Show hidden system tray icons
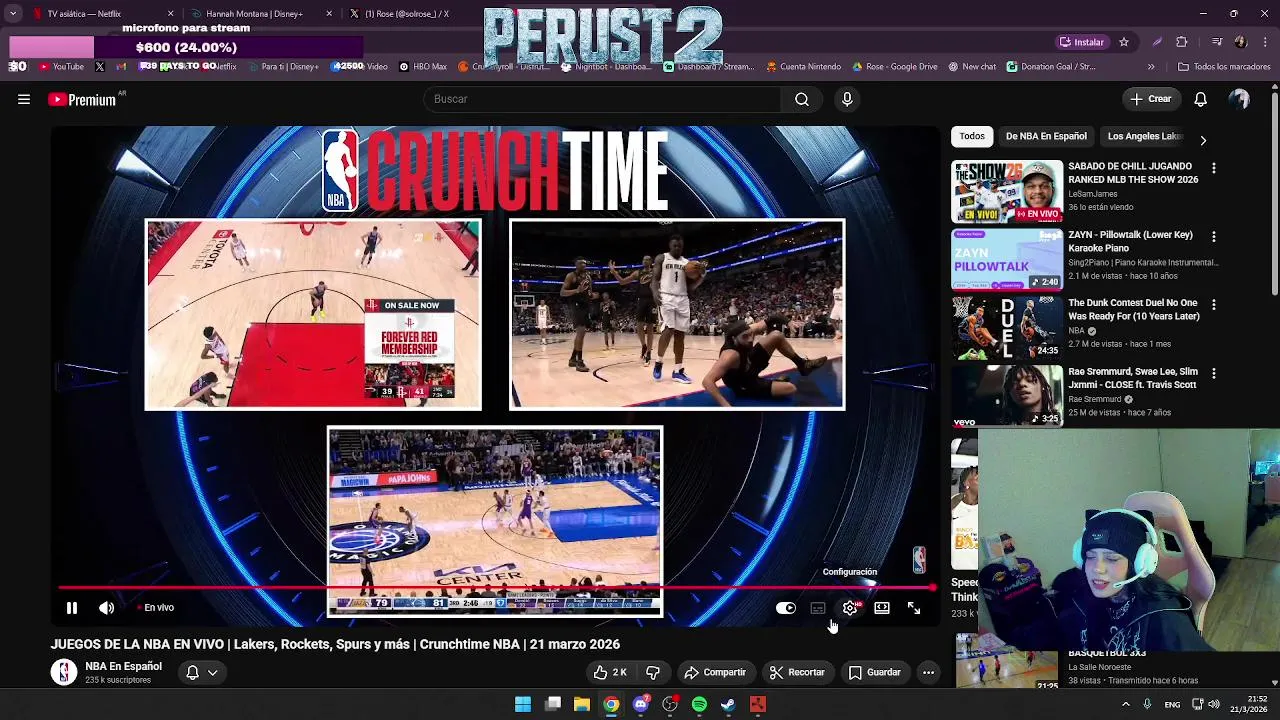 tap(1126, 705)
